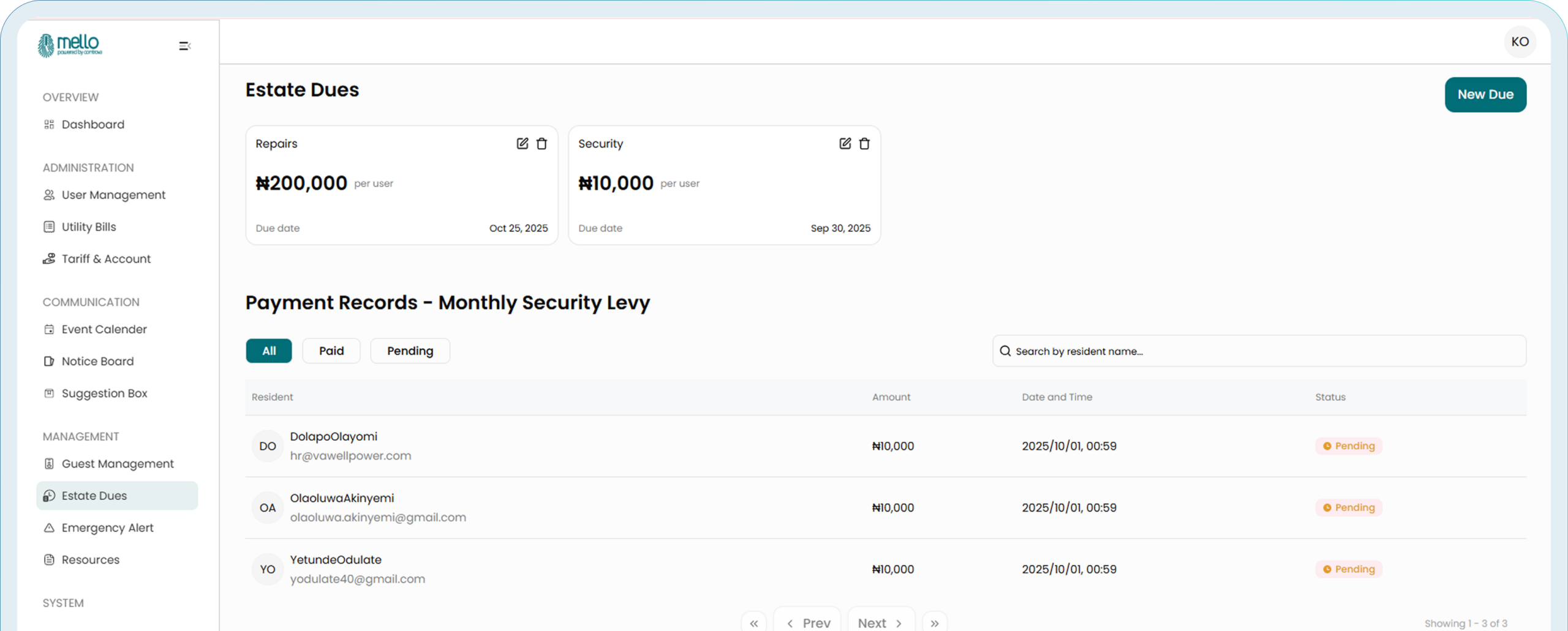Go to Prev page of records
The height and width of the screenshot is (631, 1568).
point(808,622)
